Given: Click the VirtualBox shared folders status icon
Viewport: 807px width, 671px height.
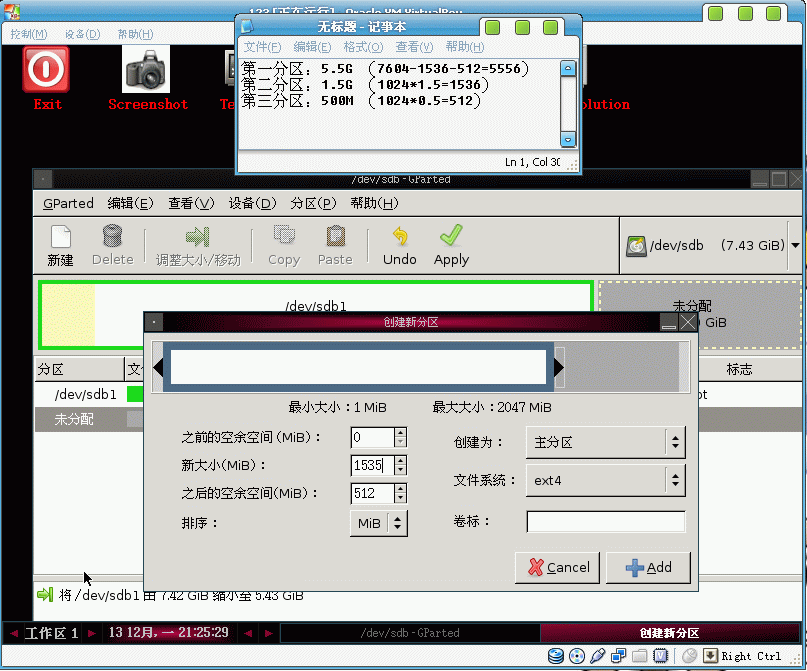Looking at the screenshot, I should (639, 656).
